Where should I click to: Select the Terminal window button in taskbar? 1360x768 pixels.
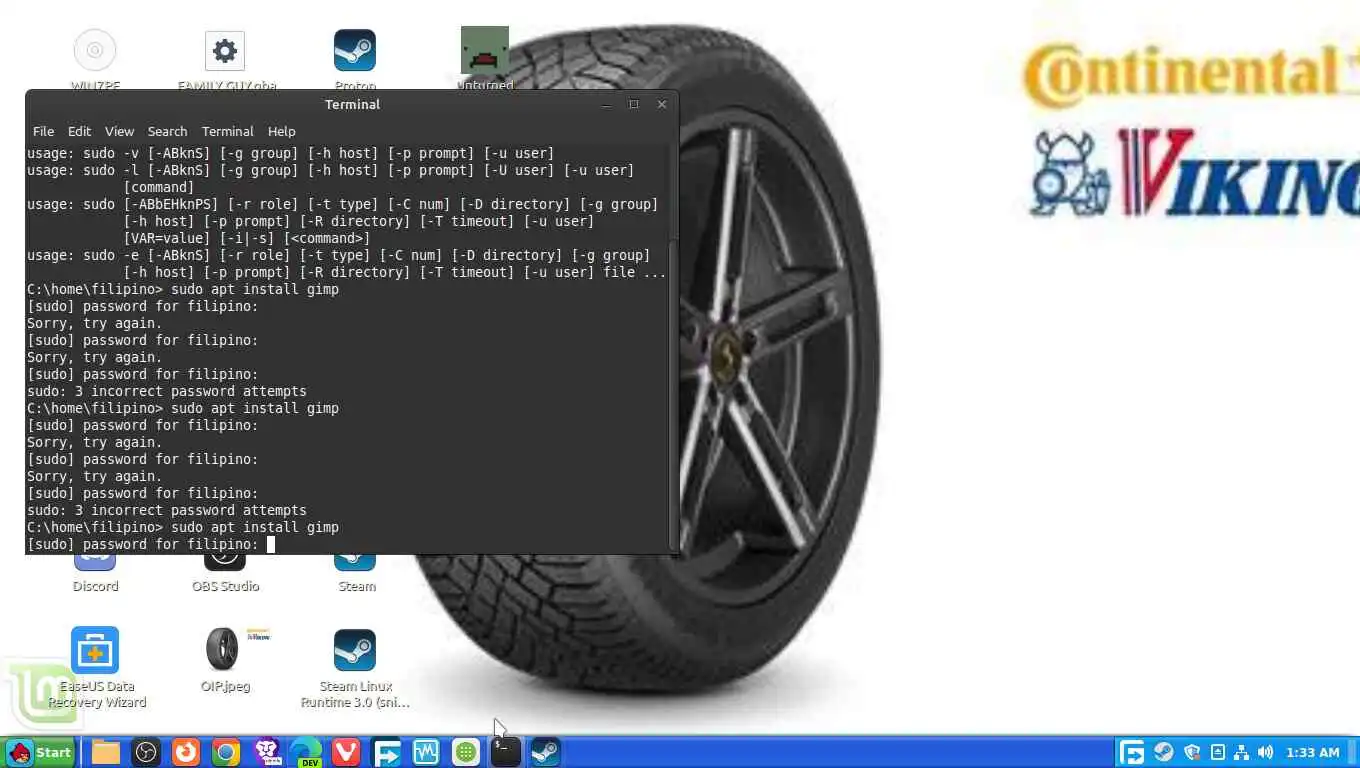point(506,752)
